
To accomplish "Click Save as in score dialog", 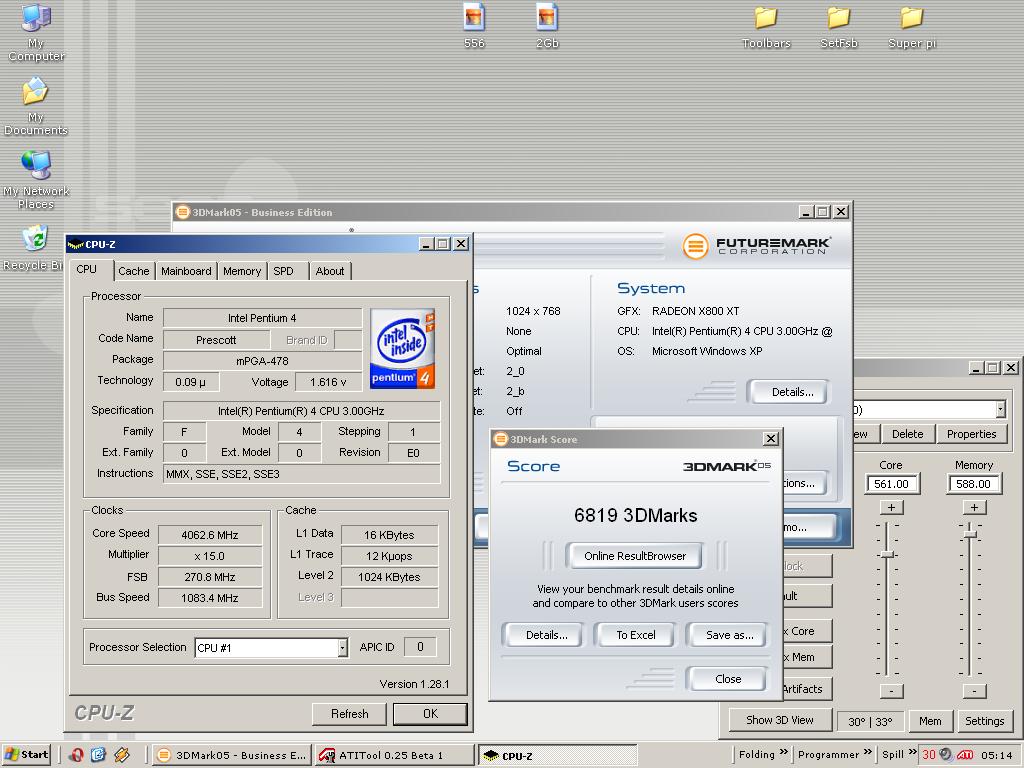I will coord(729,635).
